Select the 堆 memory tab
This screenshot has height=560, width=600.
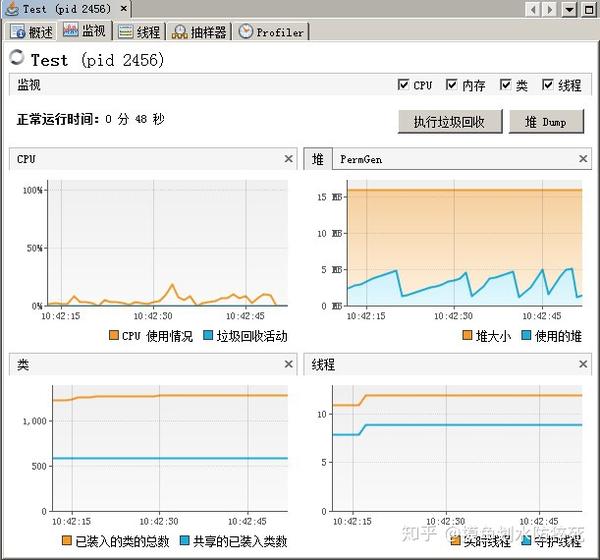318,159
